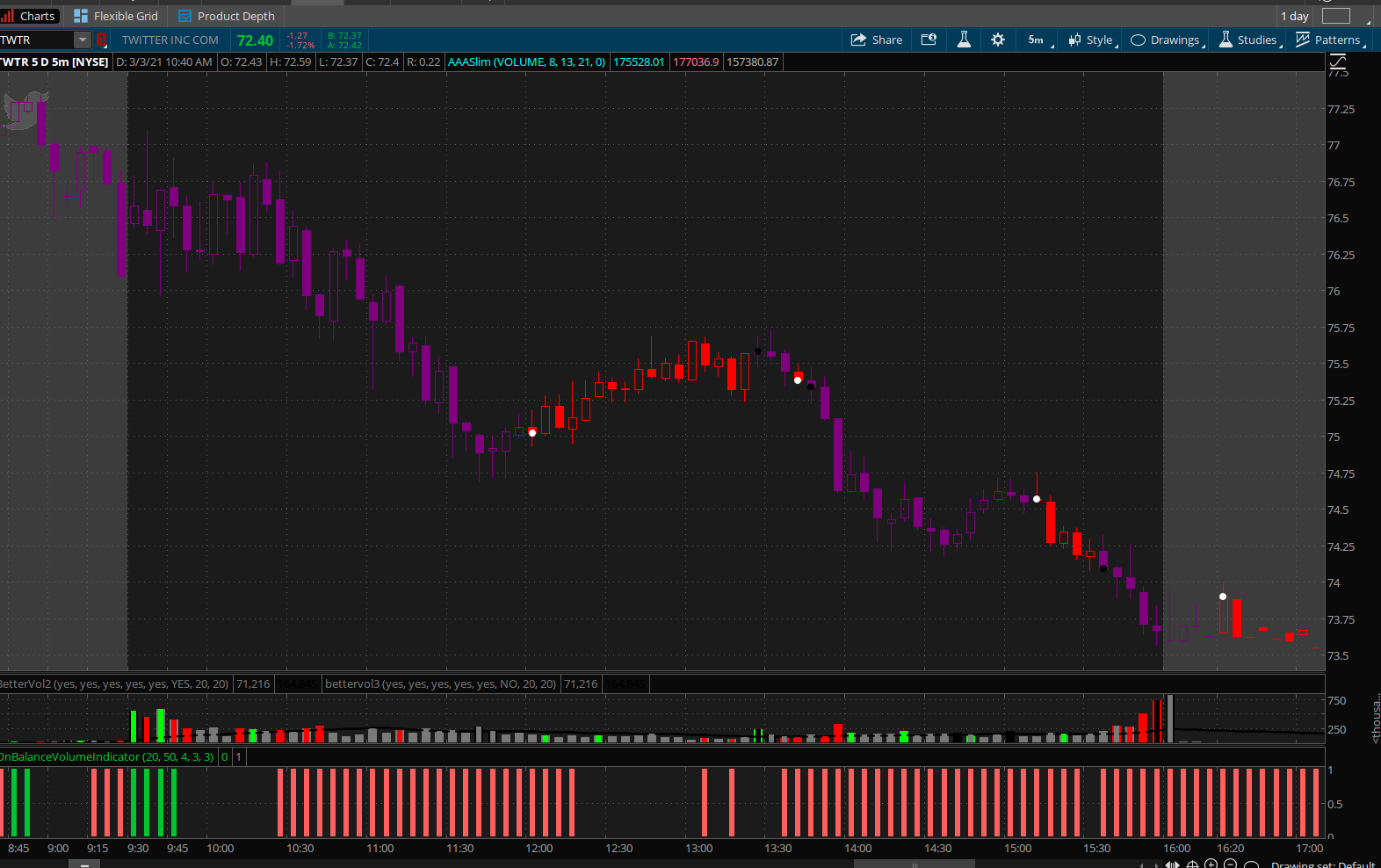
Task: Click the bid price B: 72.37
Action: pyautogui.click(x=344, y=36)
